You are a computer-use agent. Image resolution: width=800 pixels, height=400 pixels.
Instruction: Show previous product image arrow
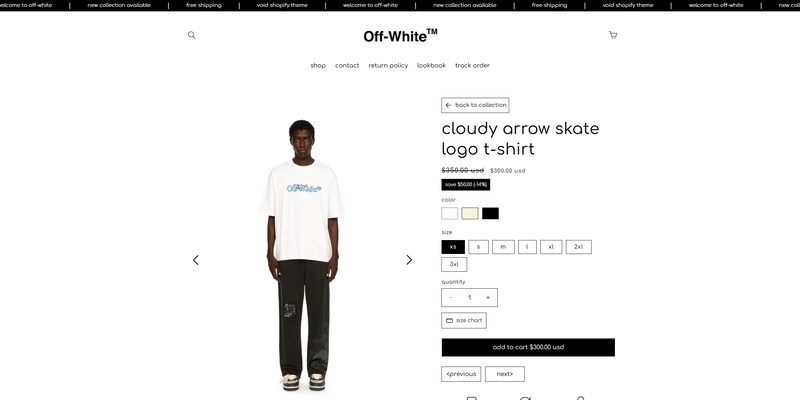195,260
